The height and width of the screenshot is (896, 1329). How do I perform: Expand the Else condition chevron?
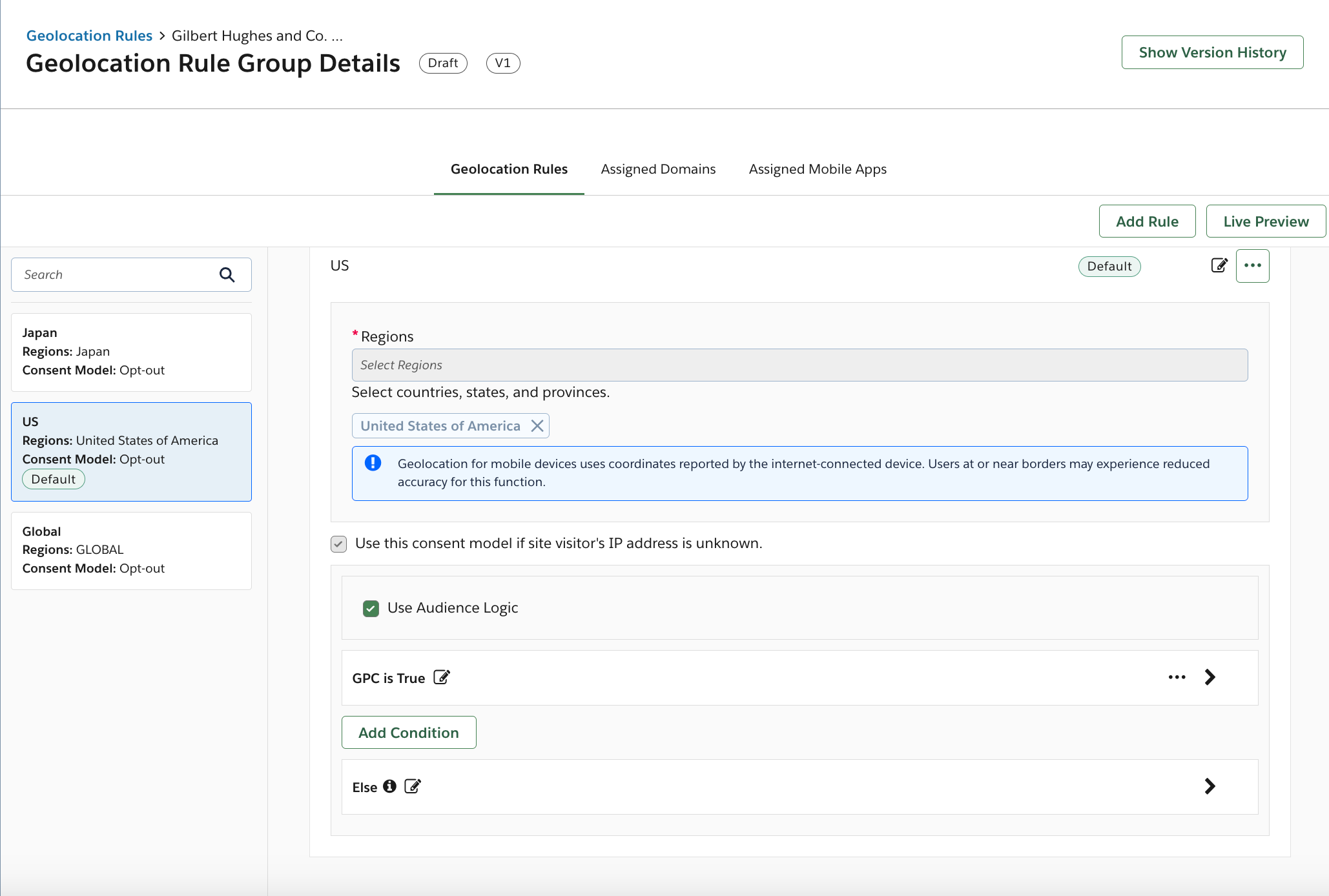coord(1210,786)
